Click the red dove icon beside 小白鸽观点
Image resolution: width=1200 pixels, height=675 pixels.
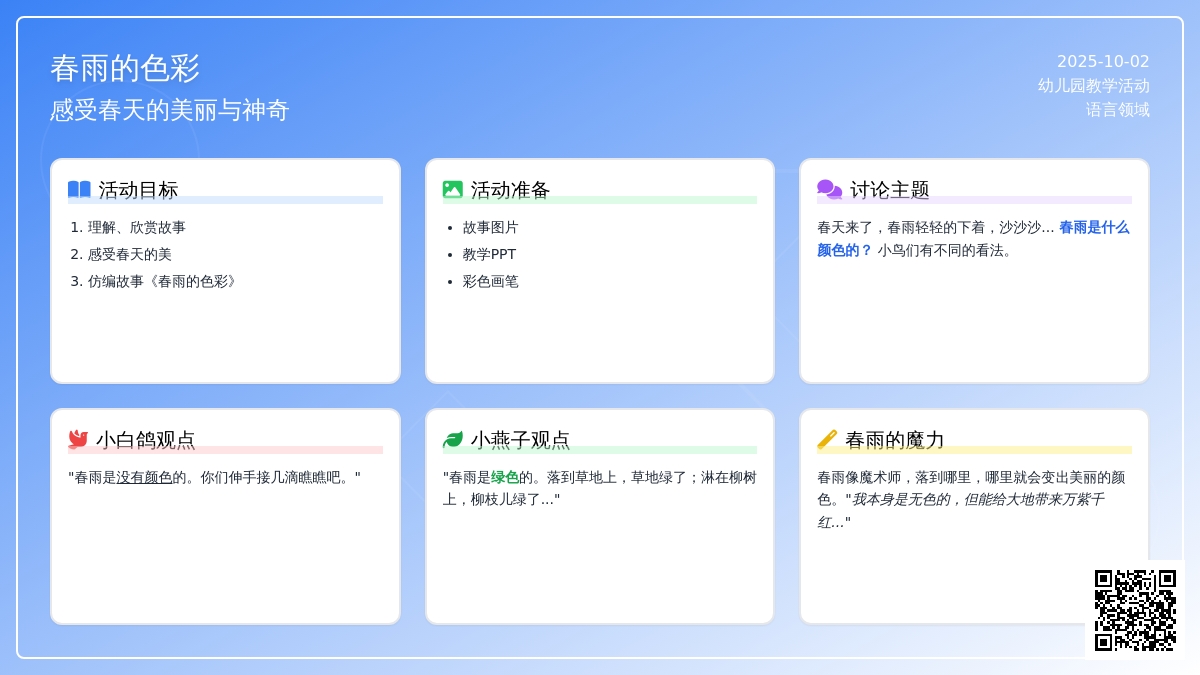coord(78,439)
